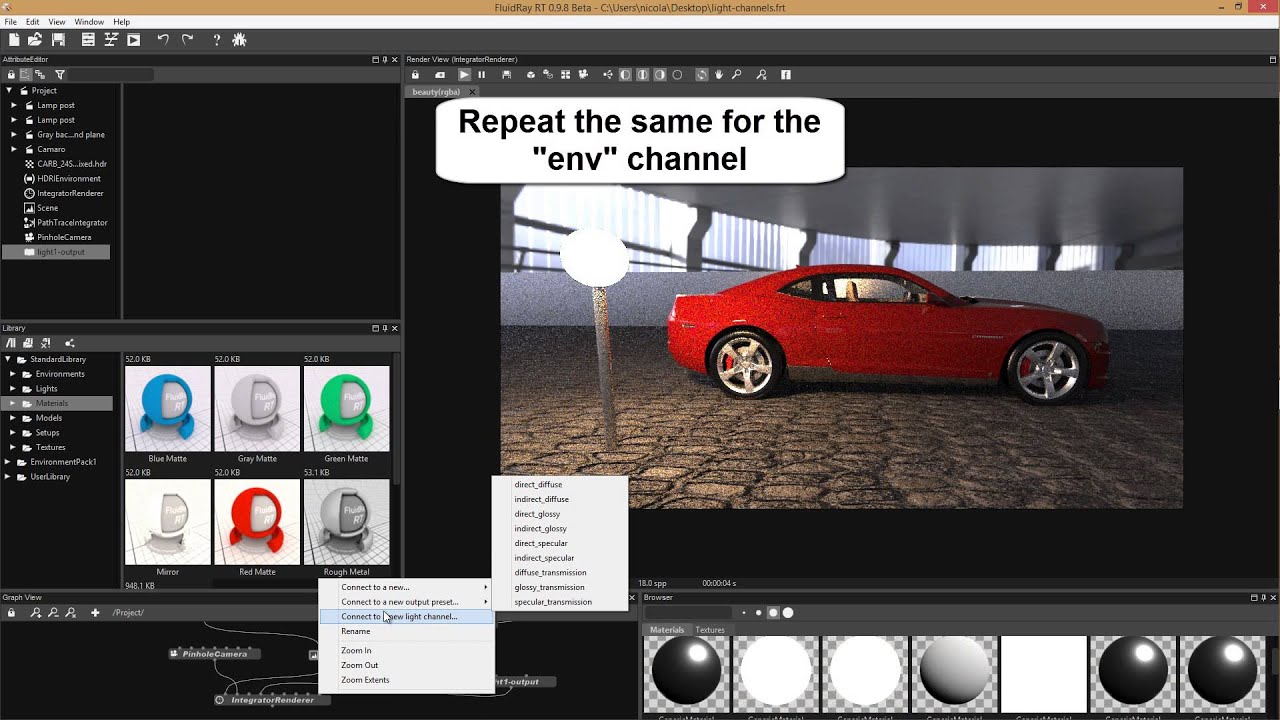Expand the Gray bac...nd plane node
The width and height of the screenshot is (1280, 720).
(13, 134)
